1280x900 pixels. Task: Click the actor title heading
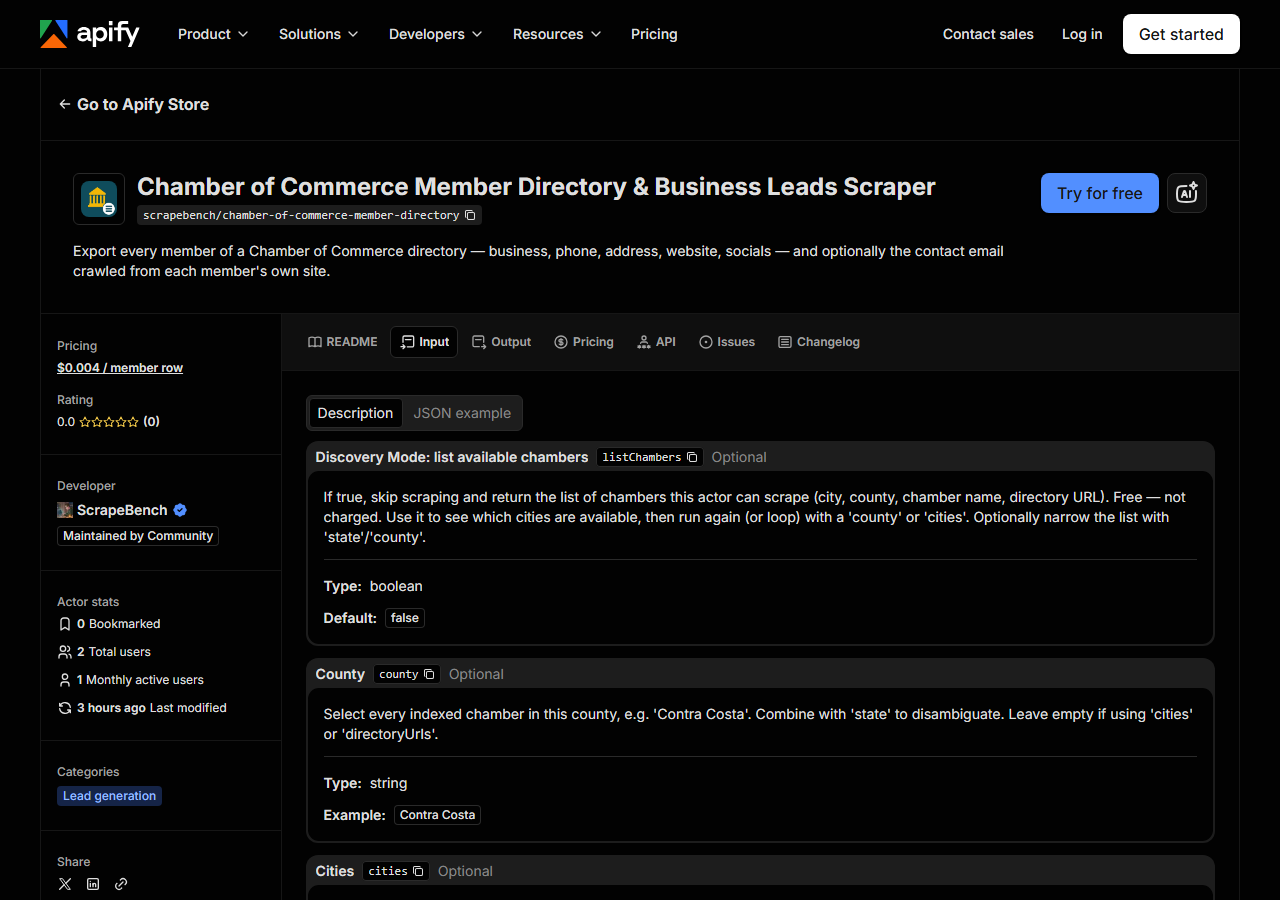[536, 187]
